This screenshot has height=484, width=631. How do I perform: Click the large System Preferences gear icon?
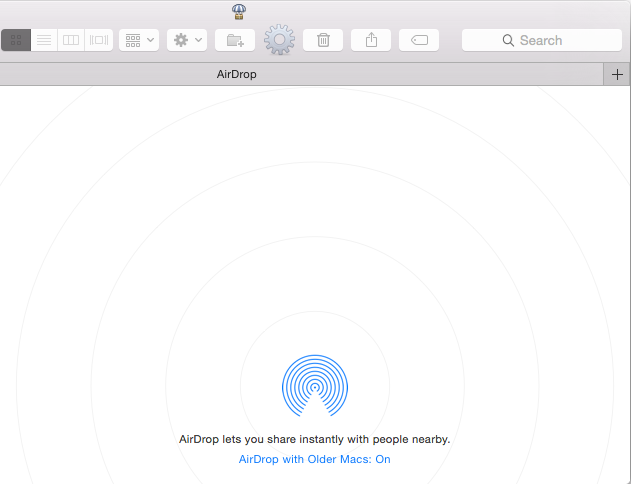click(279, 39)
